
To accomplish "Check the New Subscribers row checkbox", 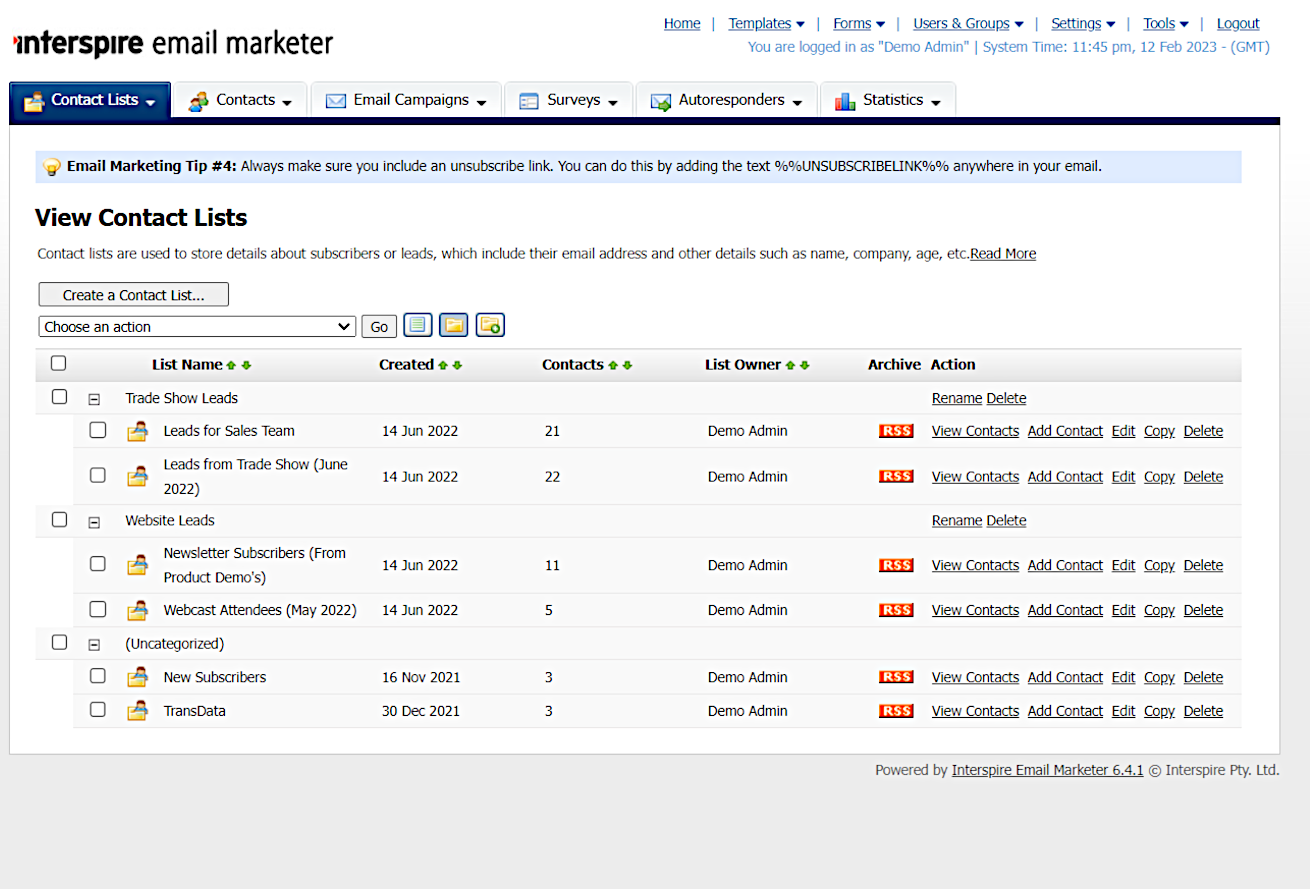I will pos(97,675).
